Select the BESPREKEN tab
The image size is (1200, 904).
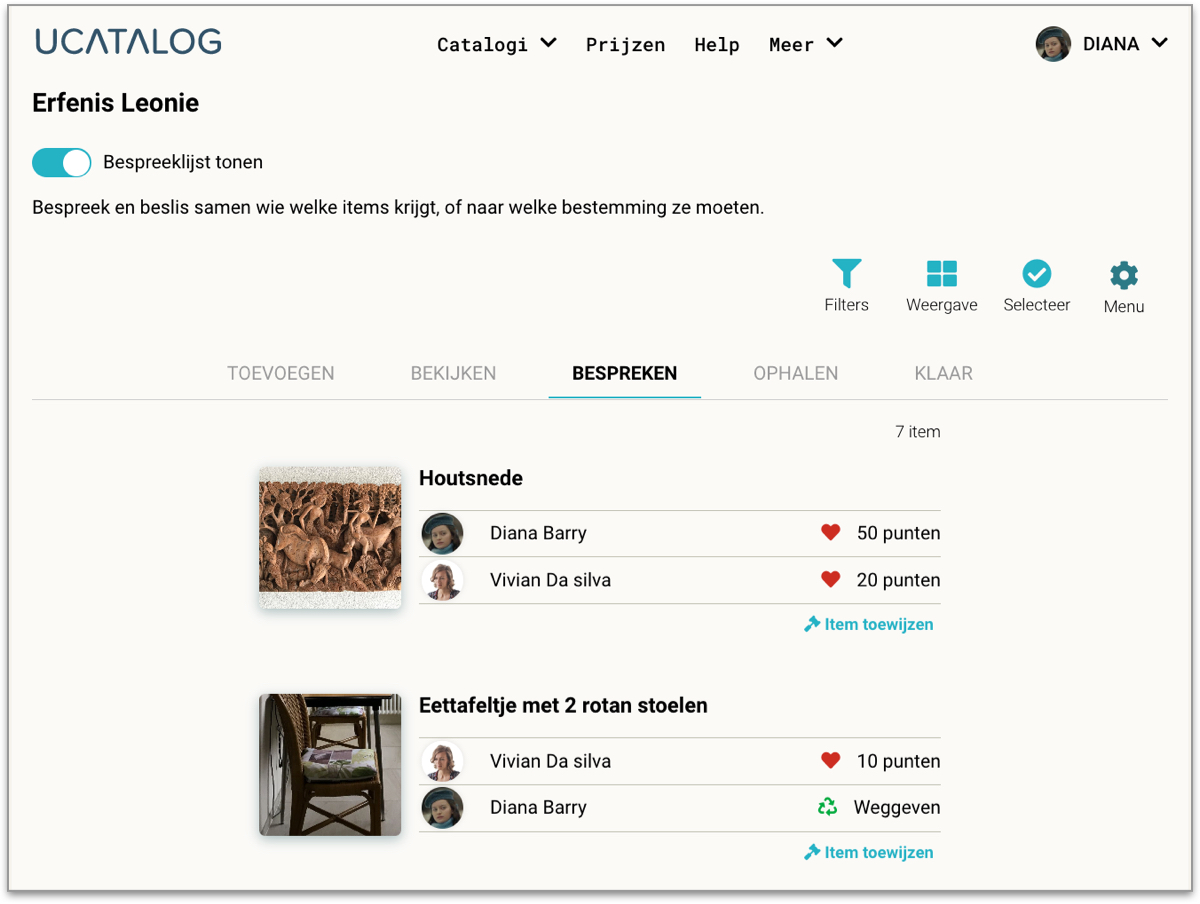tap(625, 374)
